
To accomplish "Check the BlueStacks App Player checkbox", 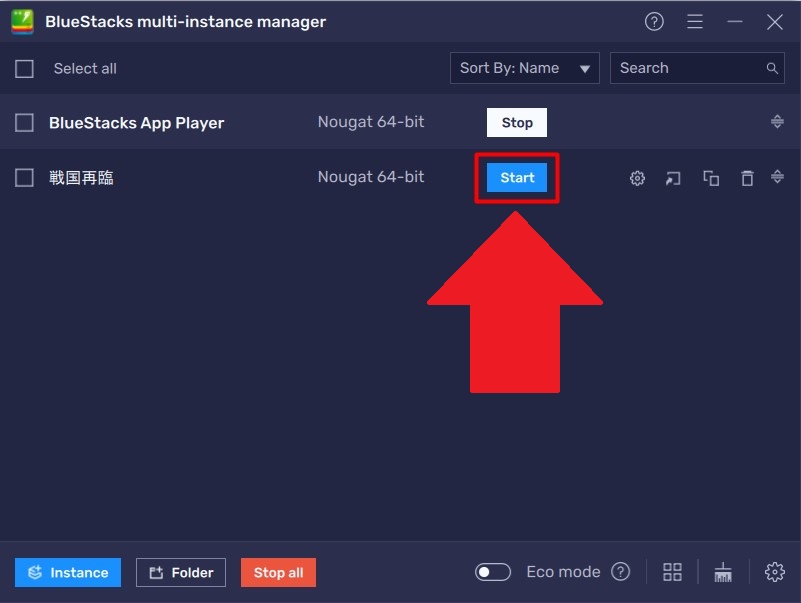I will [24, 123].
